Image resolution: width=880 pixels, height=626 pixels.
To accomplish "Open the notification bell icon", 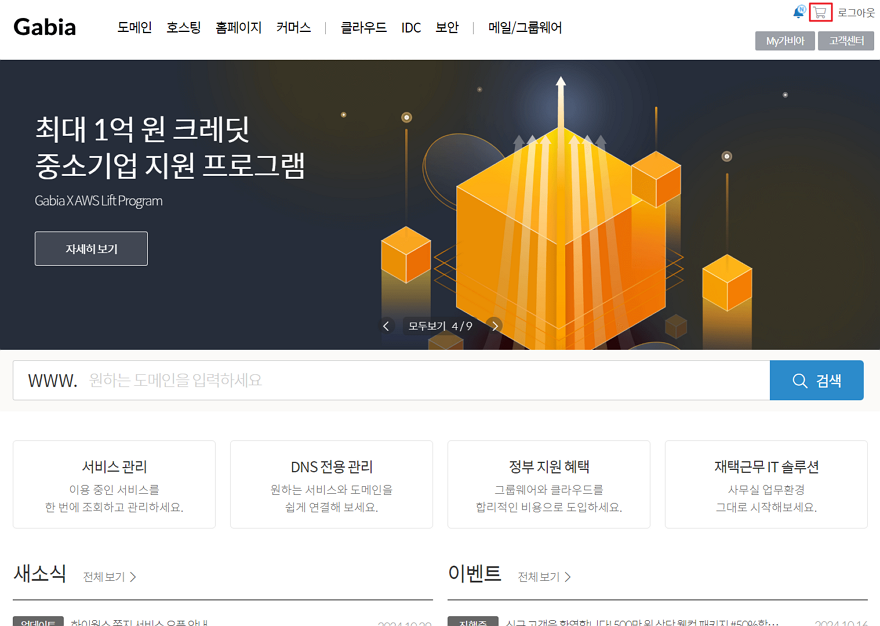I will click(x=799, y=12).
